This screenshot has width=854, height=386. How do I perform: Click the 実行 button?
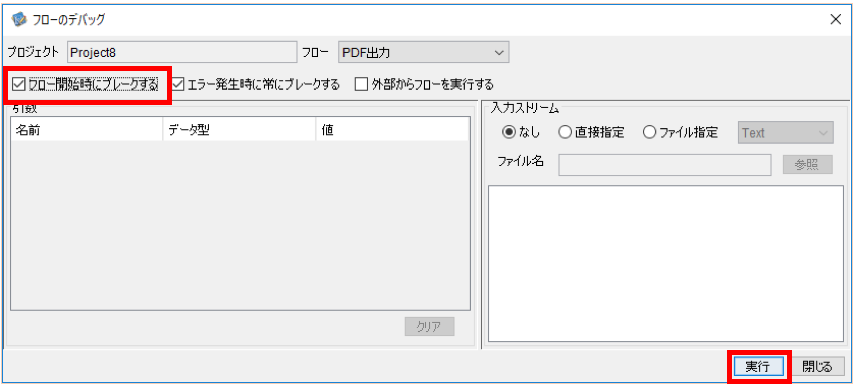pos(758,367)
